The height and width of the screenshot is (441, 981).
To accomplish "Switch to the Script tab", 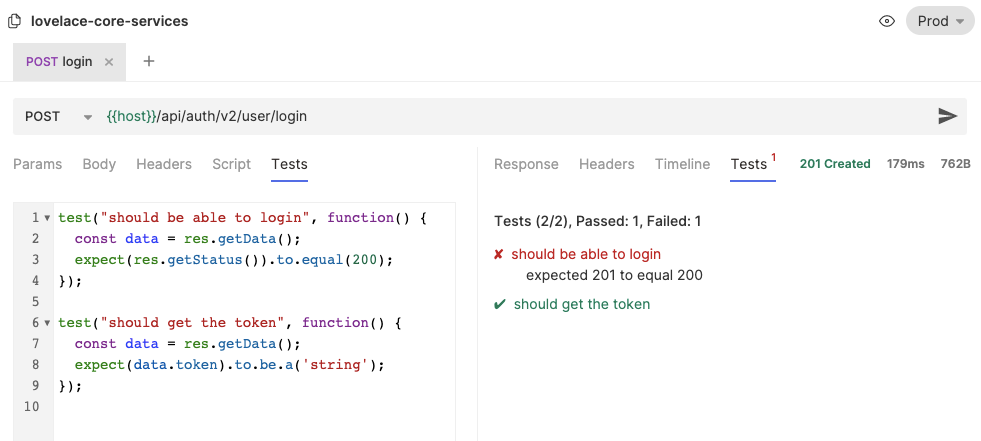I will pyautogui.click(x=231, y=164).
